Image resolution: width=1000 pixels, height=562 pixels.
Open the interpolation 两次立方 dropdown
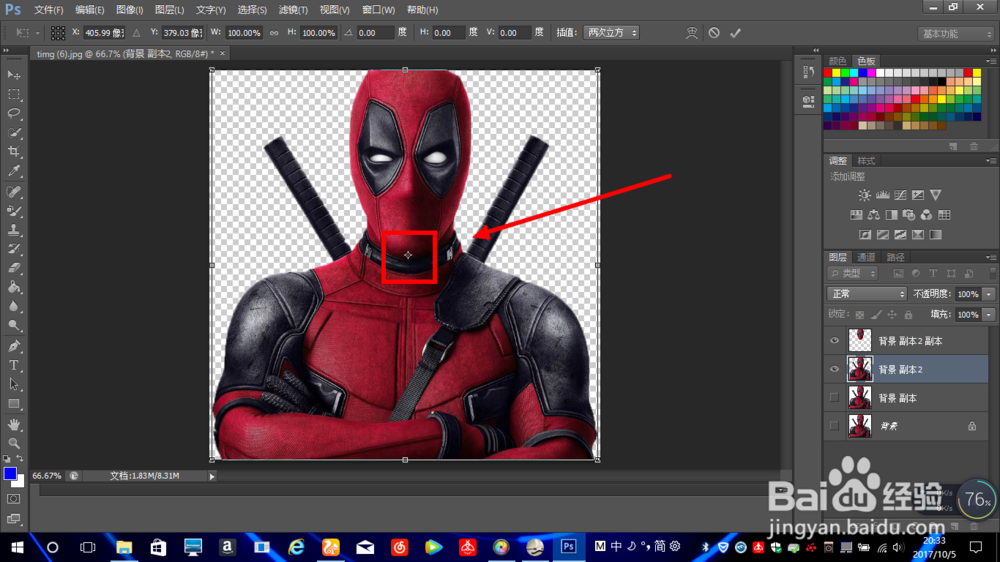pos(611,33)
